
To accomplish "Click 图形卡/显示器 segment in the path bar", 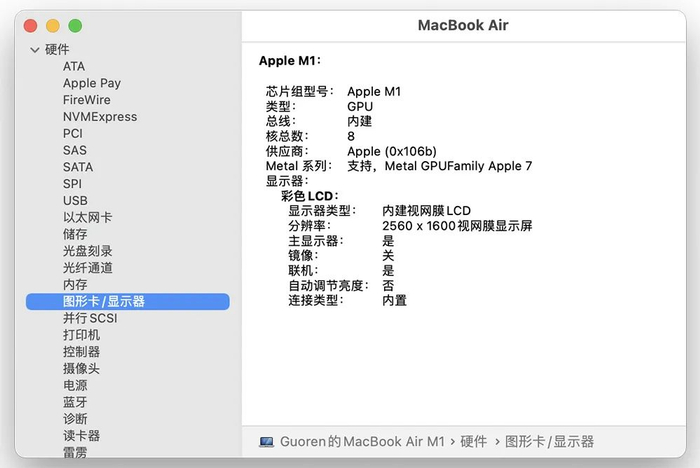I will [x=550, y=442].
